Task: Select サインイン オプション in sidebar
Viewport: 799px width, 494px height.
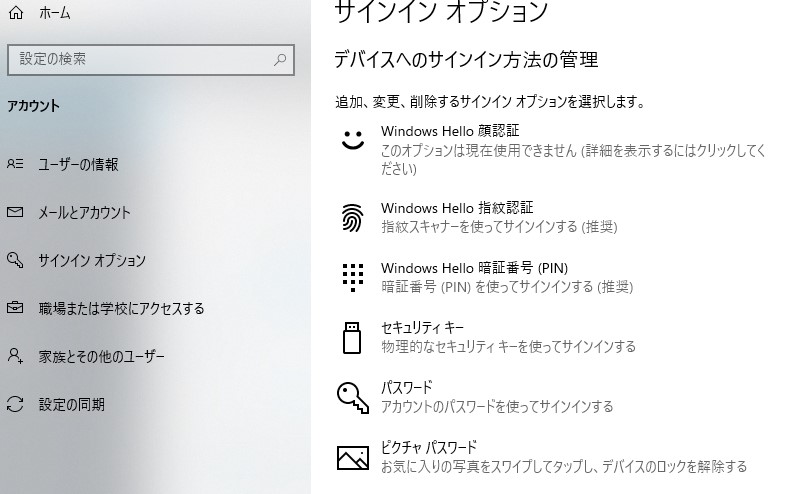Action: [92, 260]
